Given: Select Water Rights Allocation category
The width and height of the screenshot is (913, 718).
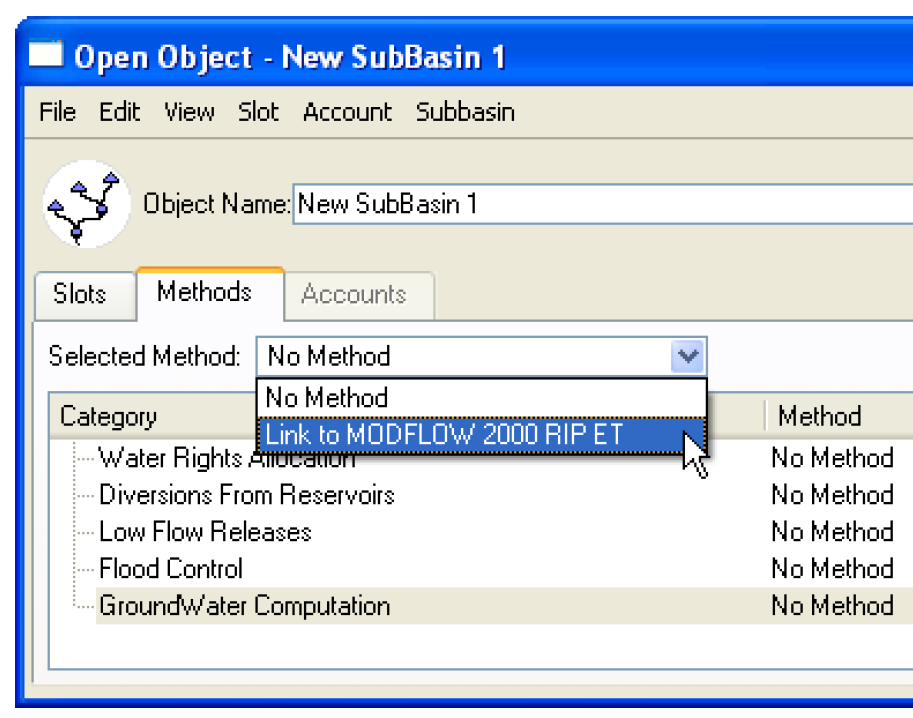Looking at the screenshot, I should (x=226, y=458).
